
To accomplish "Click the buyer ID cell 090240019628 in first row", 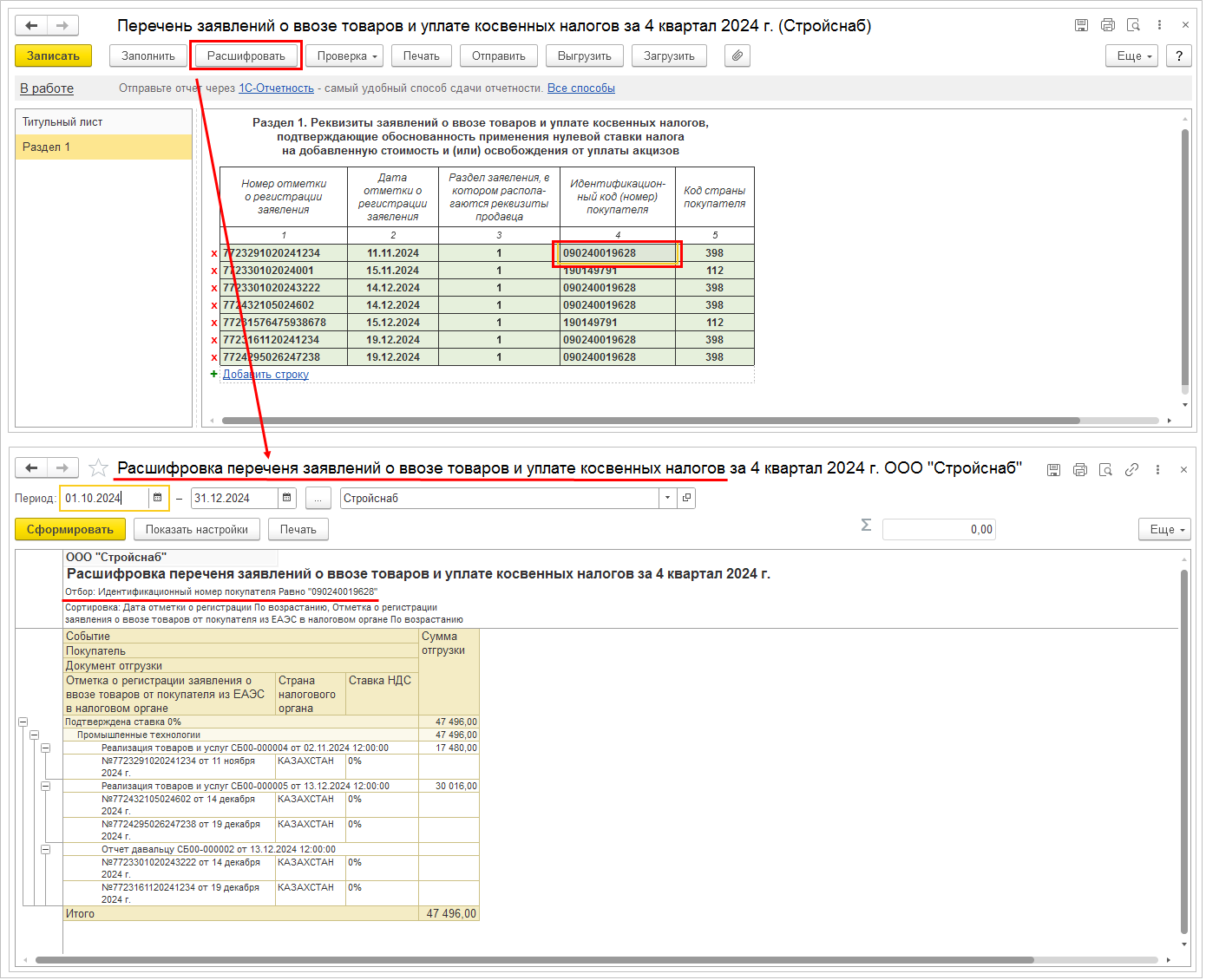I will [x=617, y=253].
